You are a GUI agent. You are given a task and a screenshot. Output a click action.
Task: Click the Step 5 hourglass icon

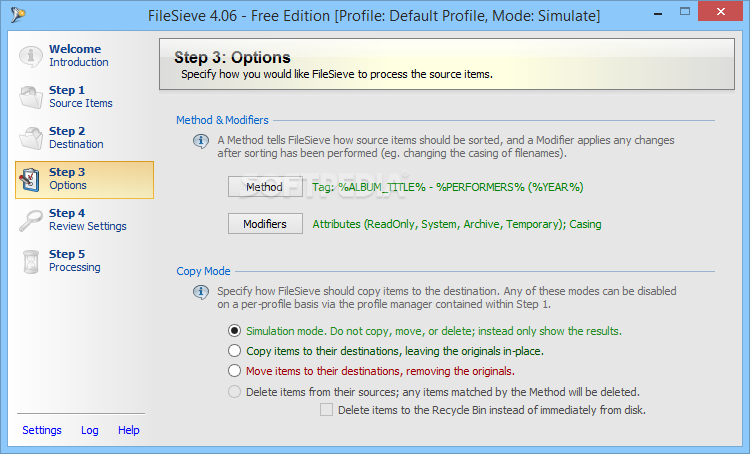[31, 262]
